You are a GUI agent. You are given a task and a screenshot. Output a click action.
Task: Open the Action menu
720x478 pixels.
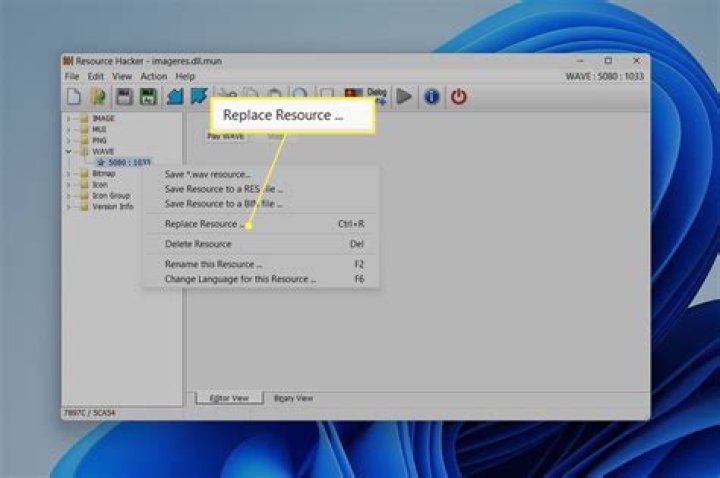(153, 76)
